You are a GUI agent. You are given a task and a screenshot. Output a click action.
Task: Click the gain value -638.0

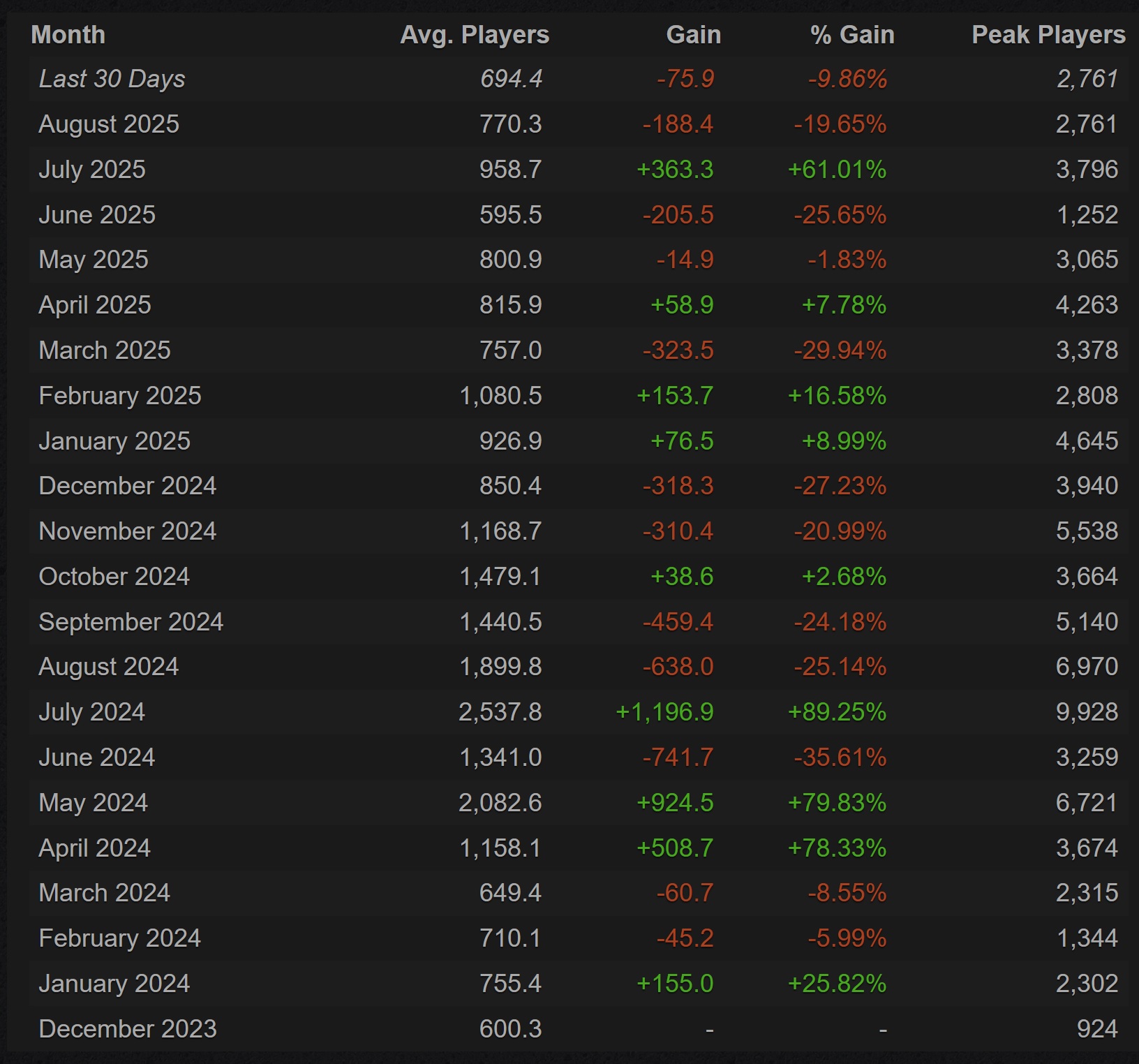[678, 667]
